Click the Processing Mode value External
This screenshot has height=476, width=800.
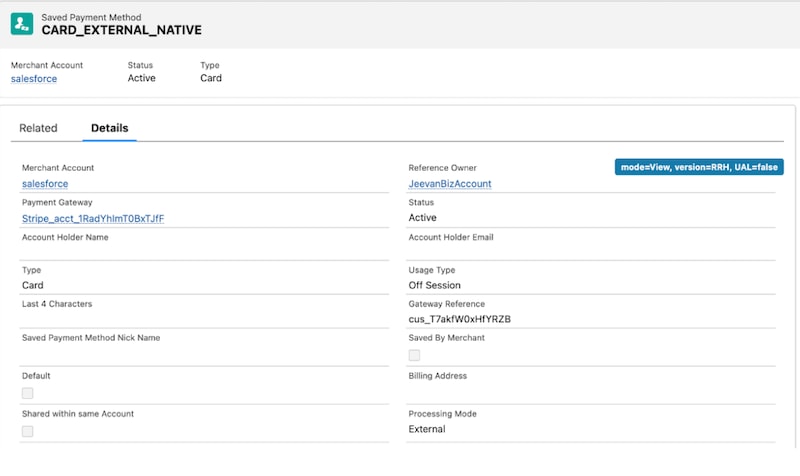(x=427, y=429)
